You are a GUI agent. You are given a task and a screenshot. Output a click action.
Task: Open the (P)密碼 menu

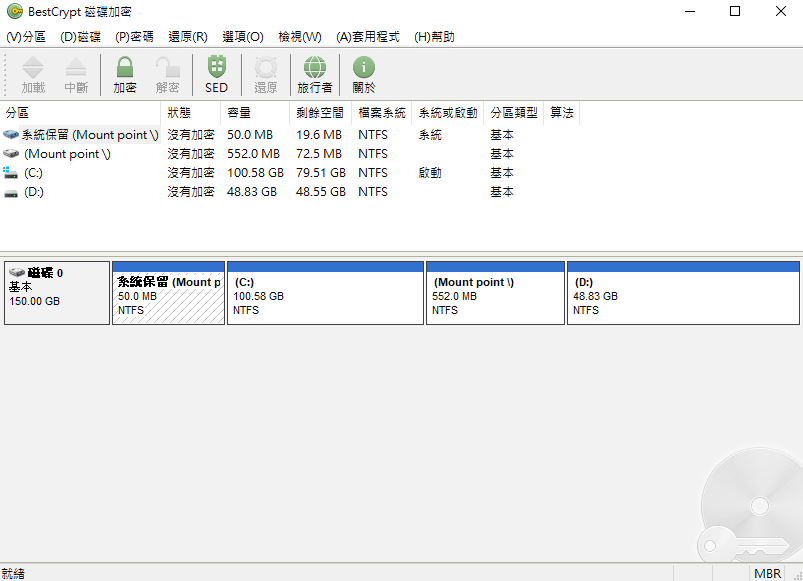click(134, 37)
